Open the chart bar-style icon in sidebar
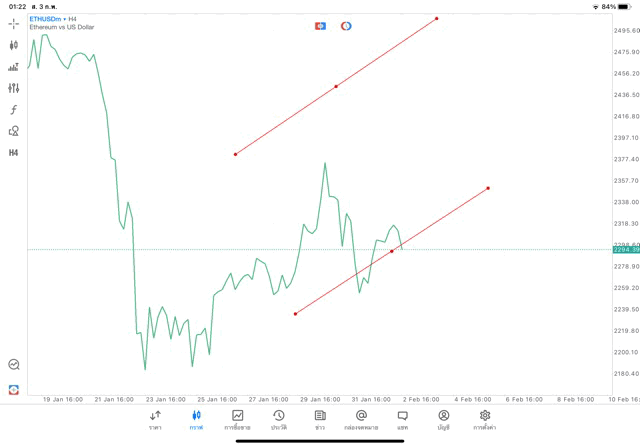This screenshot has width=640, height=447. pyautogui.click(x=14, y=67)
